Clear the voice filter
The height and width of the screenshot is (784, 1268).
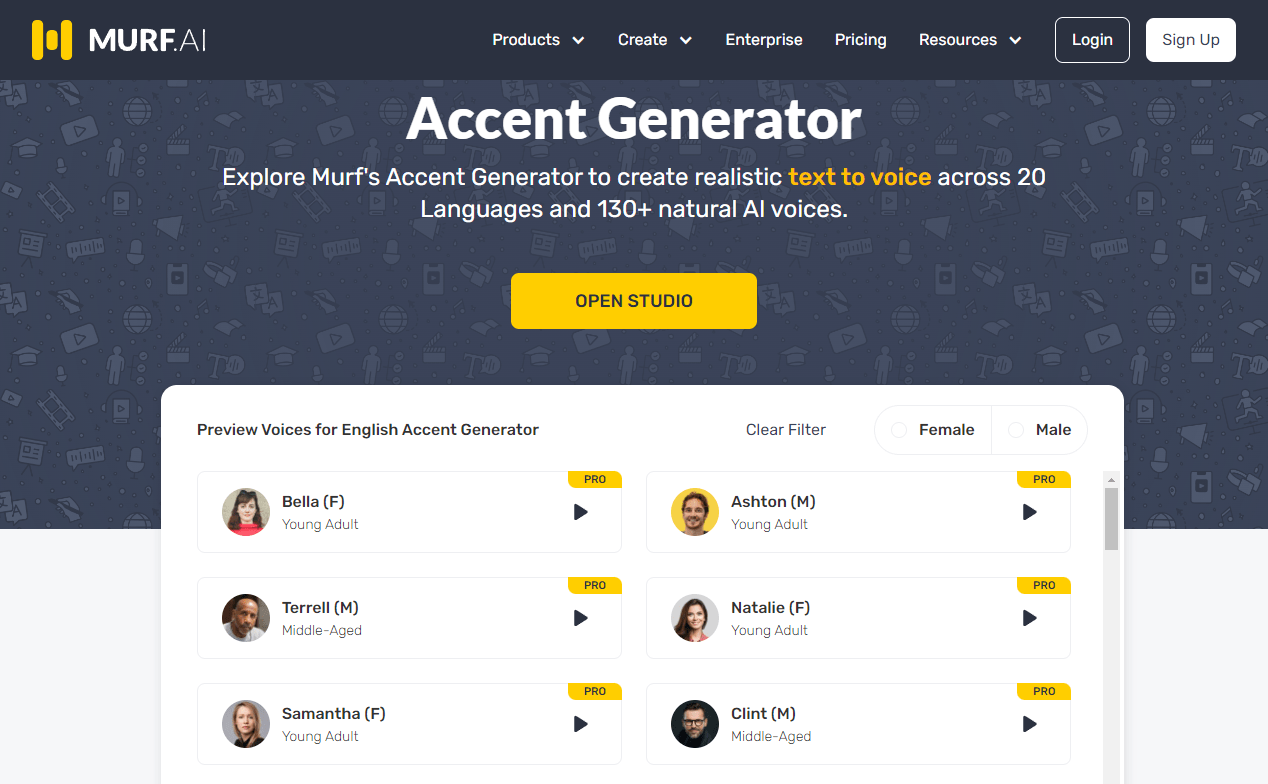point(786,429)
